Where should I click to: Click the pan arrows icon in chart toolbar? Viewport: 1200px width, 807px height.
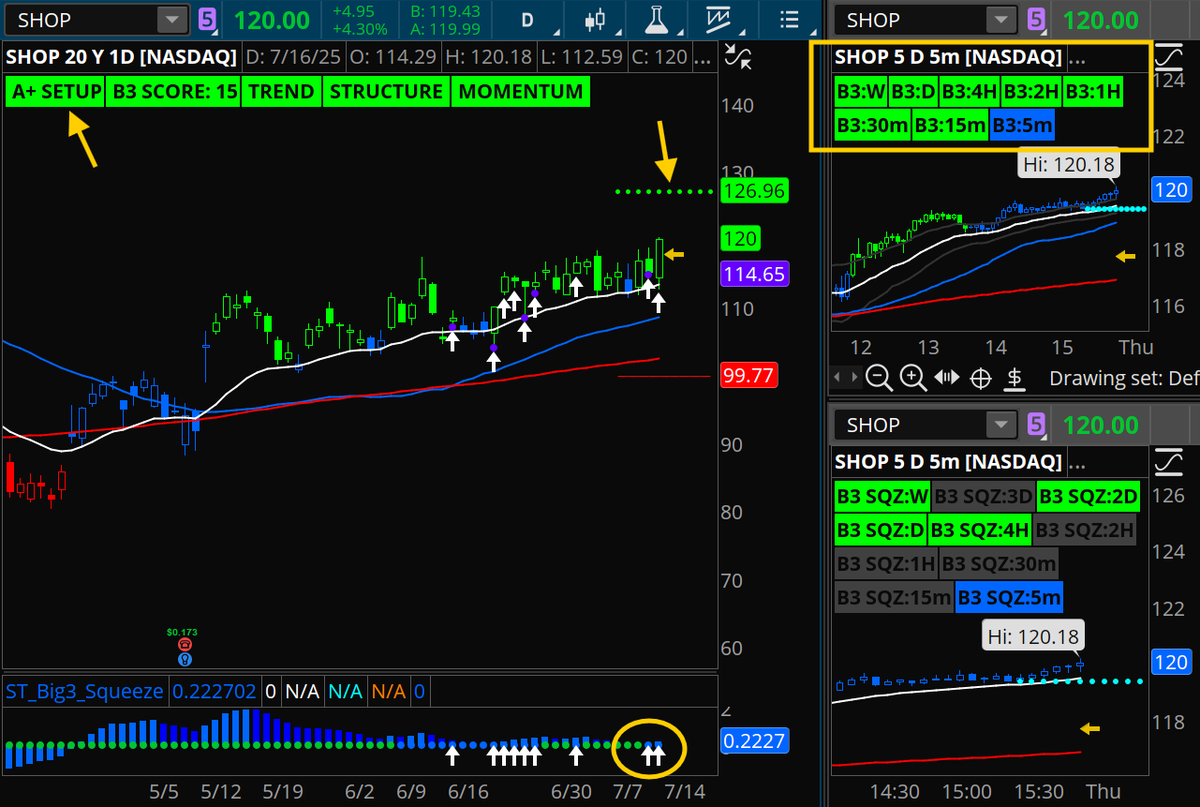tap(946, 377)
